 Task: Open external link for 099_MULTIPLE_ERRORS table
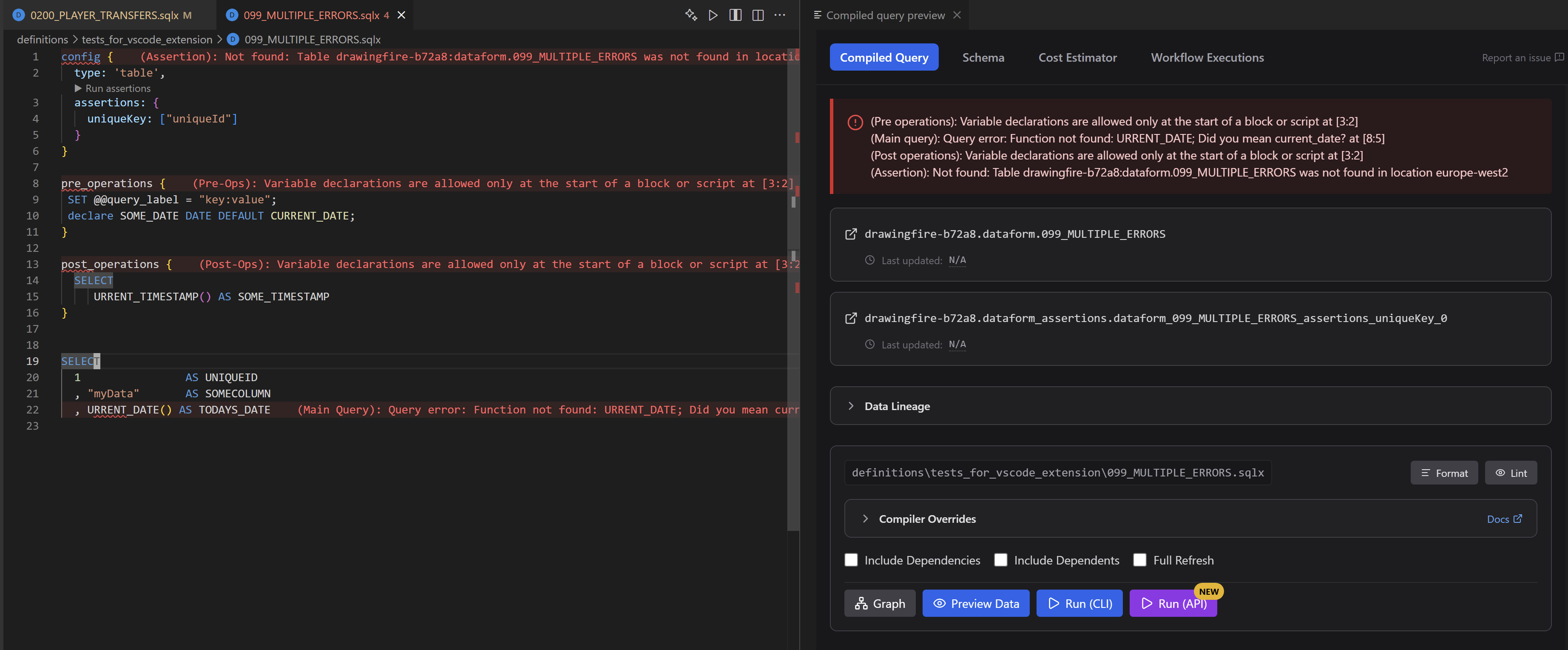pos(850,234)
